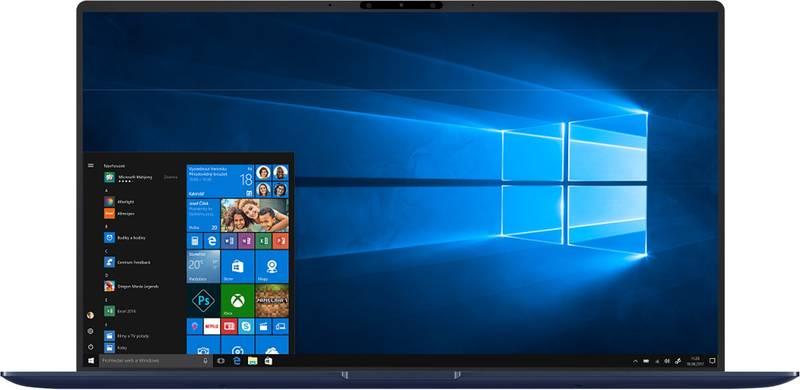
Task: Open the red PowerPoint small tile
Action: [x=281, y=241]
